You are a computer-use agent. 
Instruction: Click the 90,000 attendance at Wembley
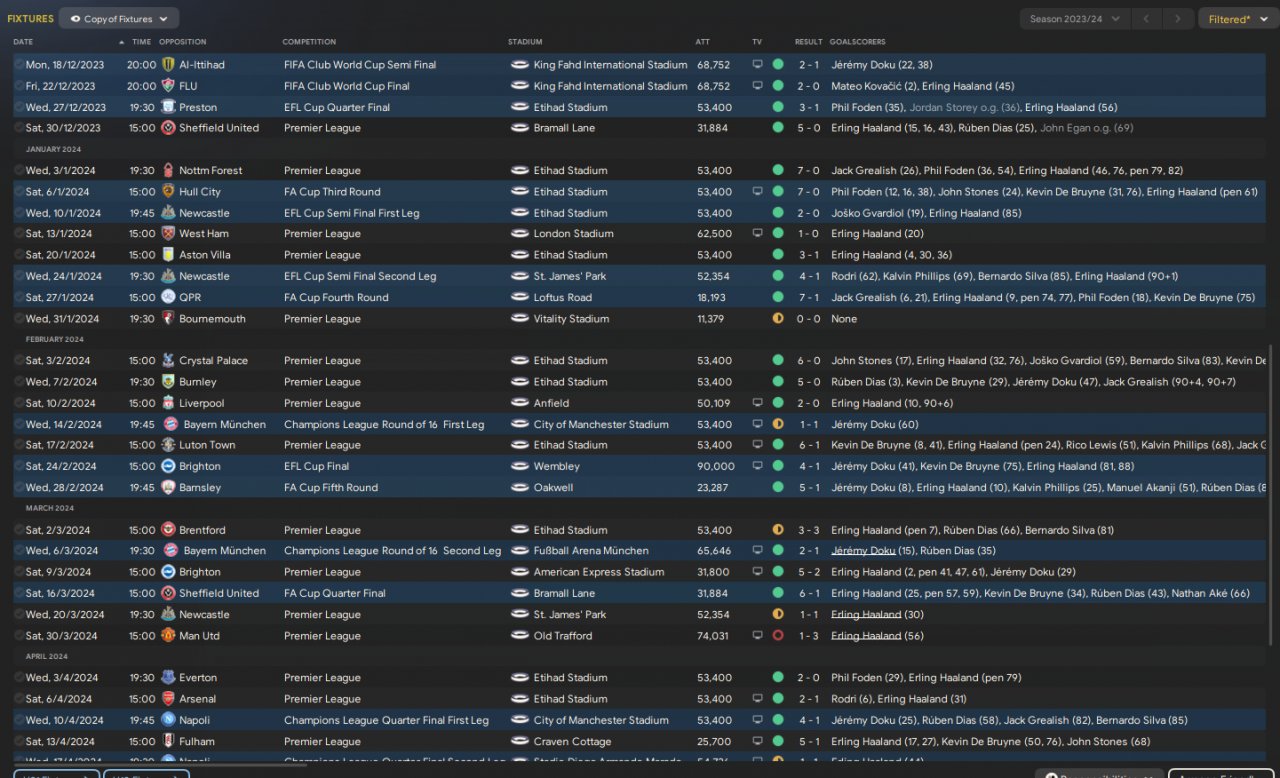tap(716, 467)
